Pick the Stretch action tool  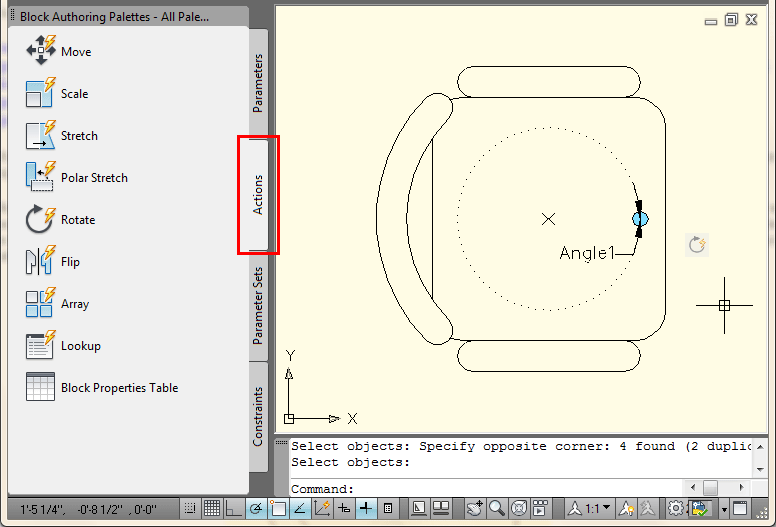[x=61, y=135]
